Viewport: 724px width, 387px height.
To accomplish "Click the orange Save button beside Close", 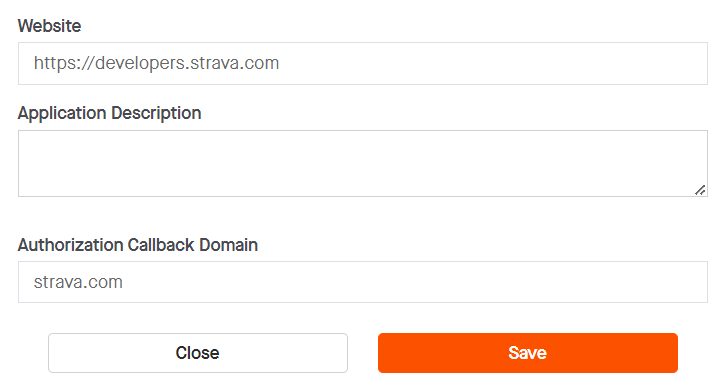I will tap(528, 353).
